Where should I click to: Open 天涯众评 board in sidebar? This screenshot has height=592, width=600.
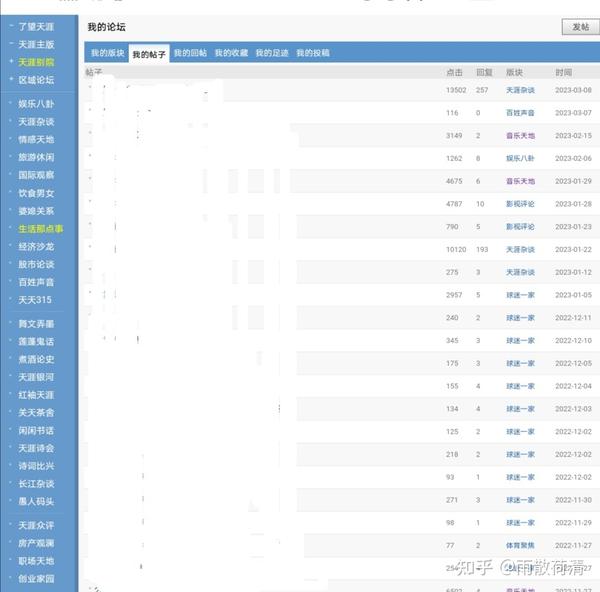[x=36, y=525]
